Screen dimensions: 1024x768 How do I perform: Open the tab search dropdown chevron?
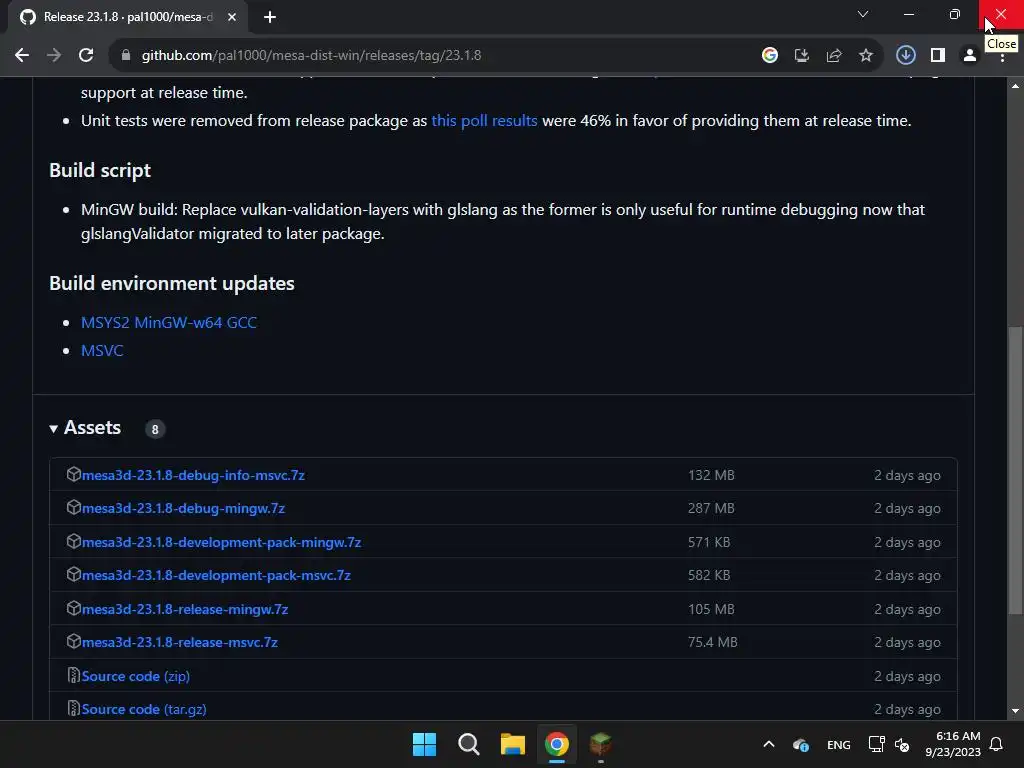click(863, 14)
